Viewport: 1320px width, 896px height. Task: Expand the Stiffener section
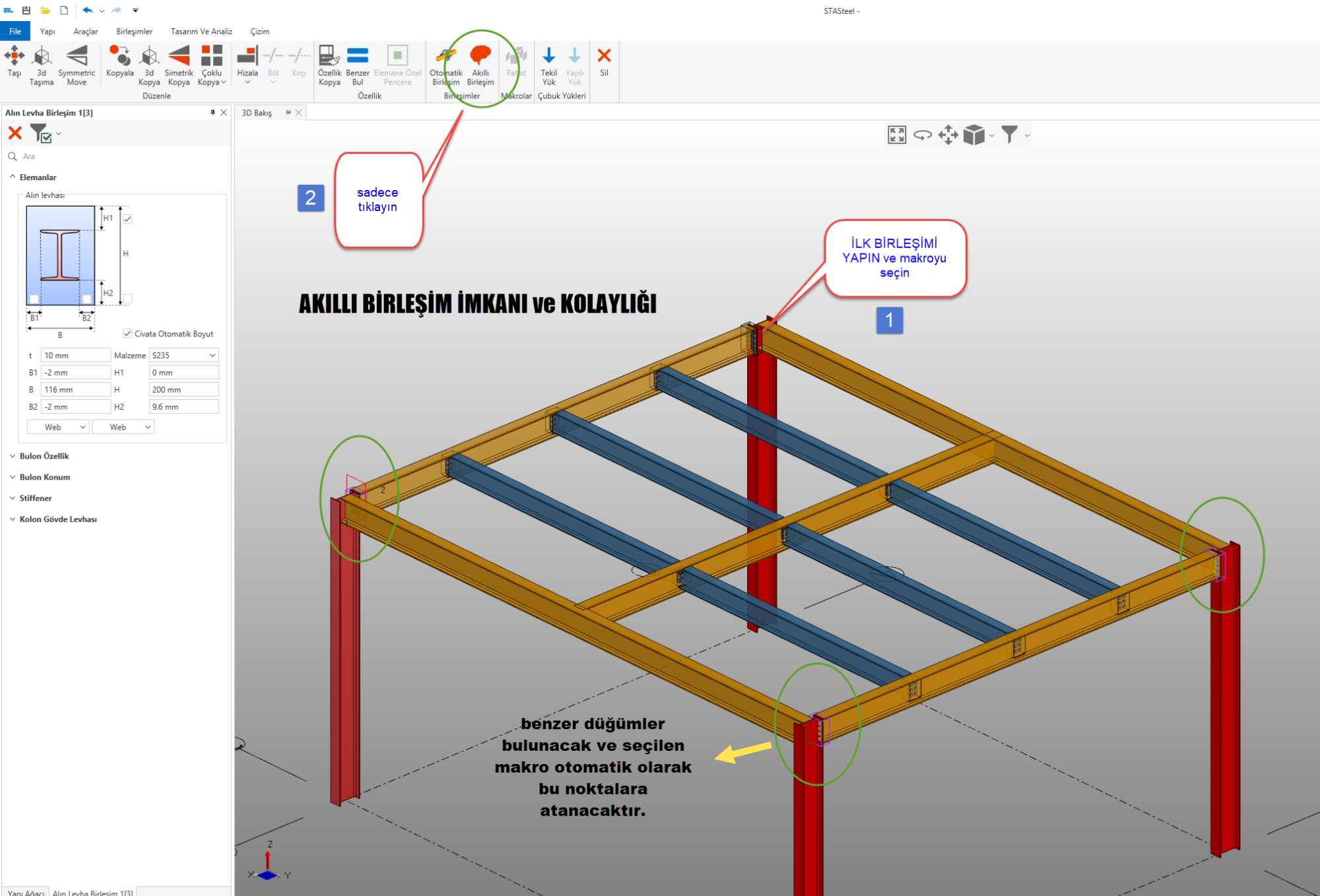pos(35,498)
